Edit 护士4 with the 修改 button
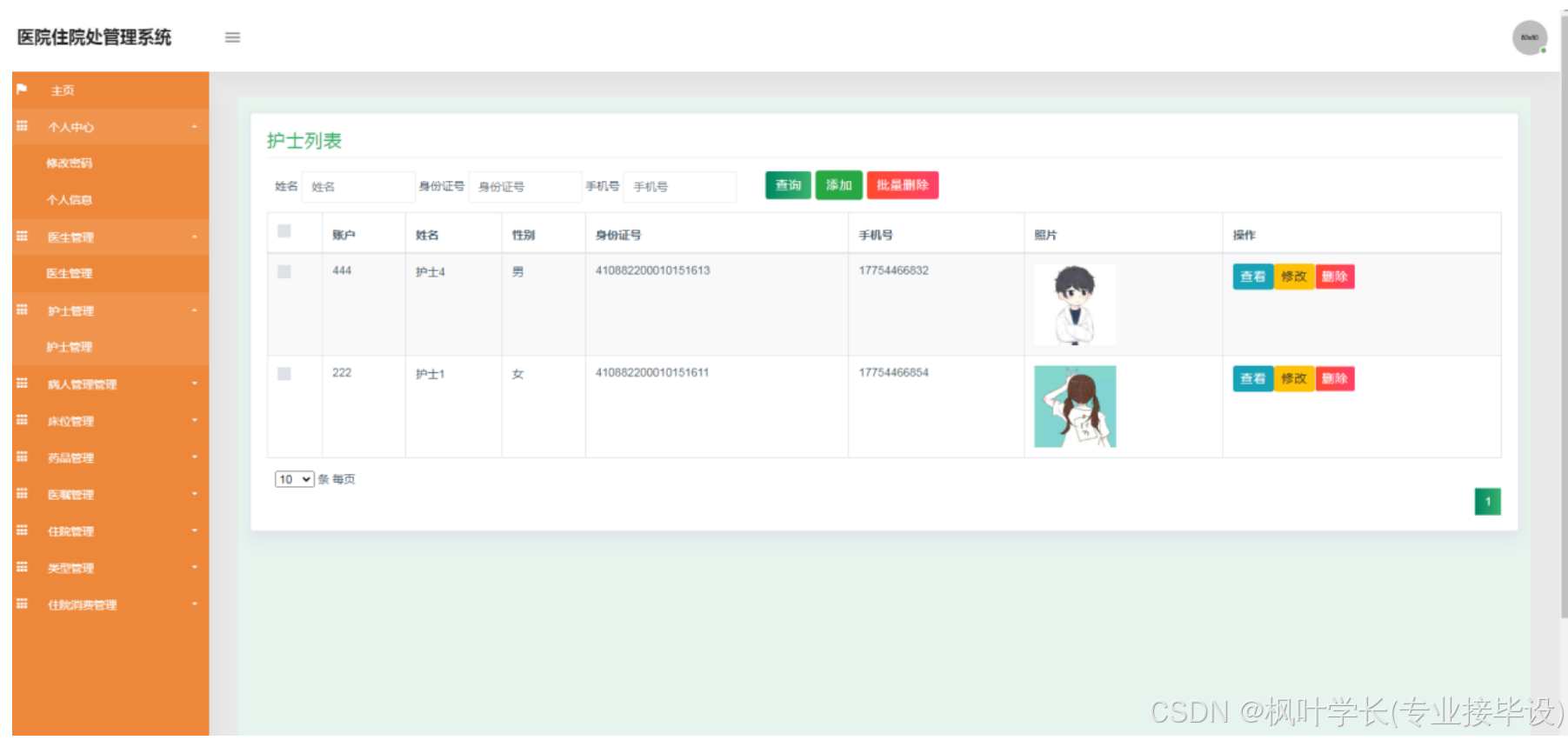This screenshot has width=1568, height=740. (1294, 277)
